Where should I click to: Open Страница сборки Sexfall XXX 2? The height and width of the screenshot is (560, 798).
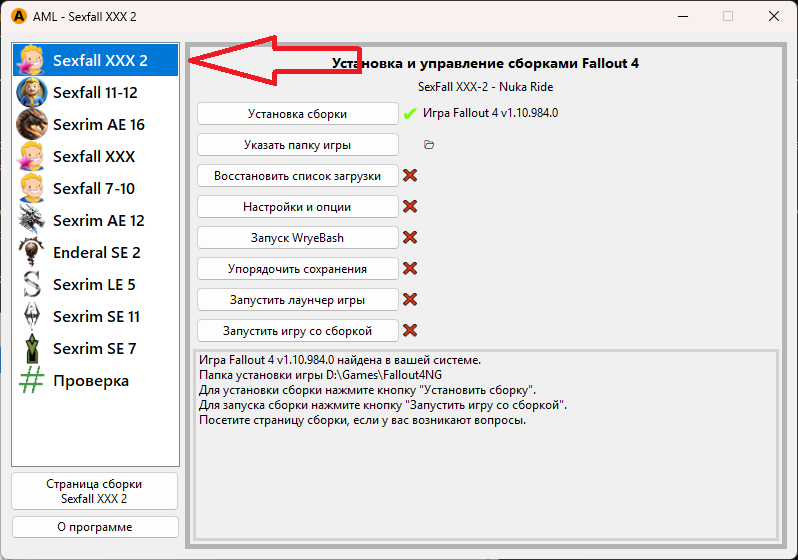95,491
